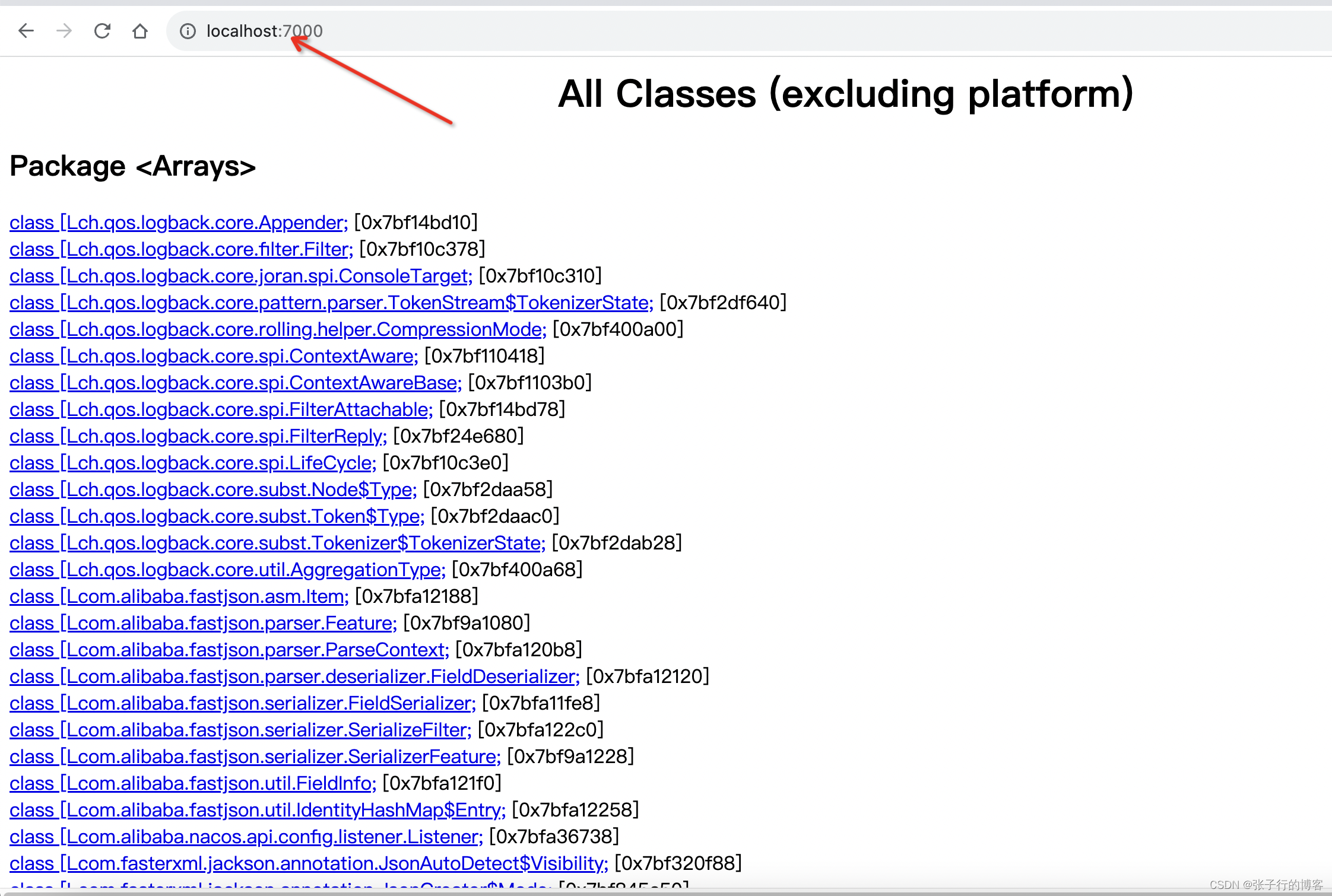Open class logback.core.filter.Filter link
Viewport: 1332px width, 896px height.
point(181,249)
